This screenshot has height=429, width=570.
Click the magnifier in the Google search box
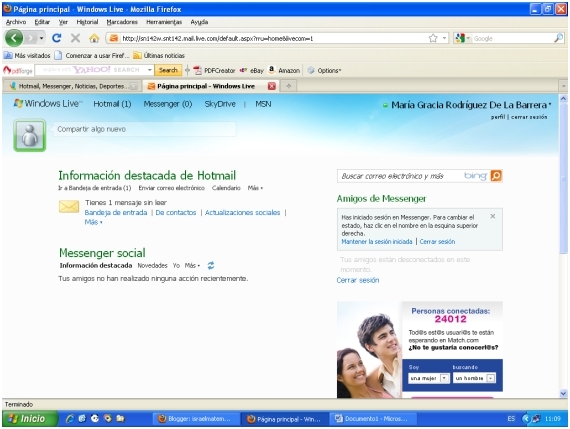(558, 38)
